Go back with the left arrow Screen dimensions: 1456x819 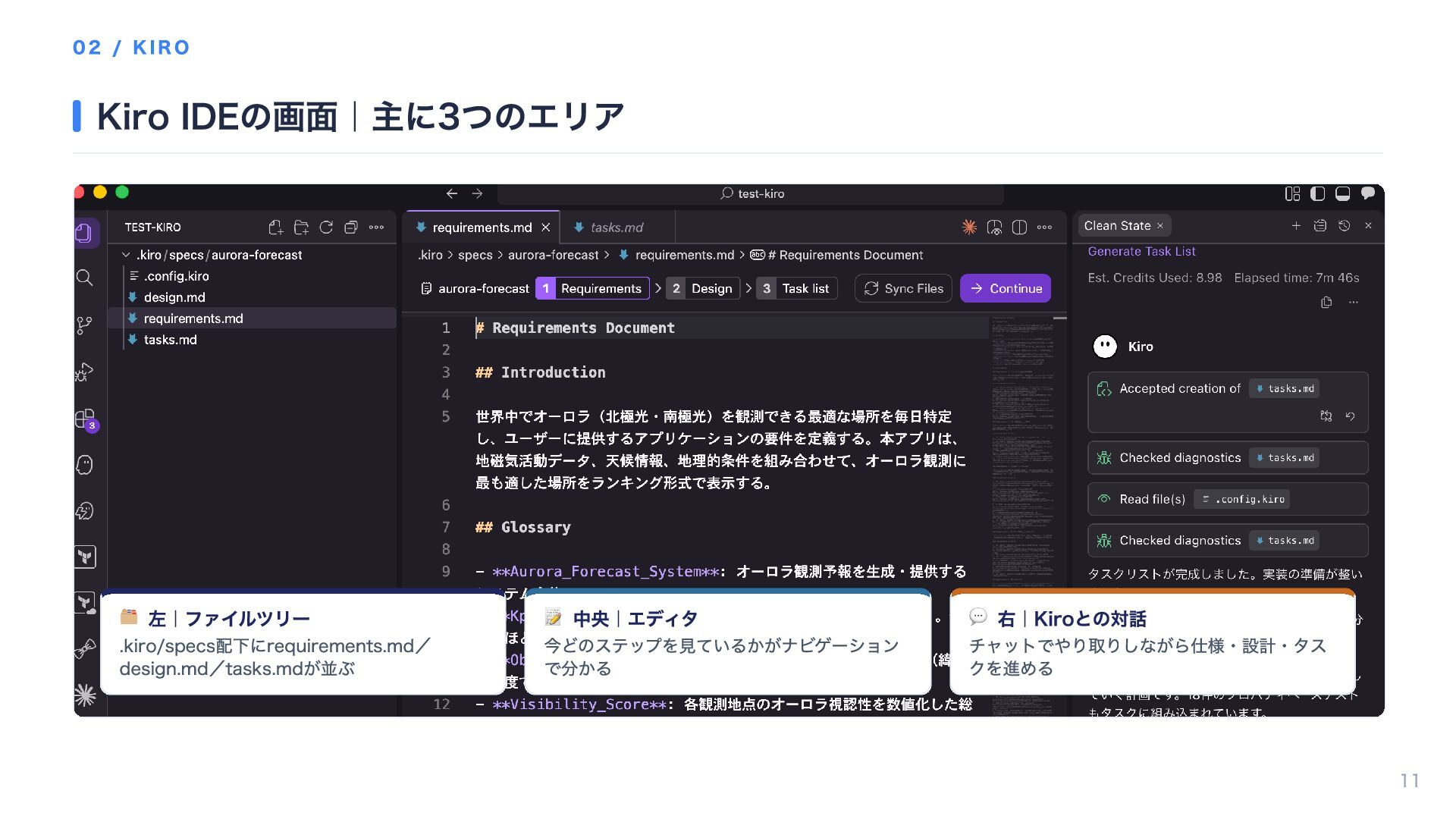pyautogui.click(x=452, y=193)
